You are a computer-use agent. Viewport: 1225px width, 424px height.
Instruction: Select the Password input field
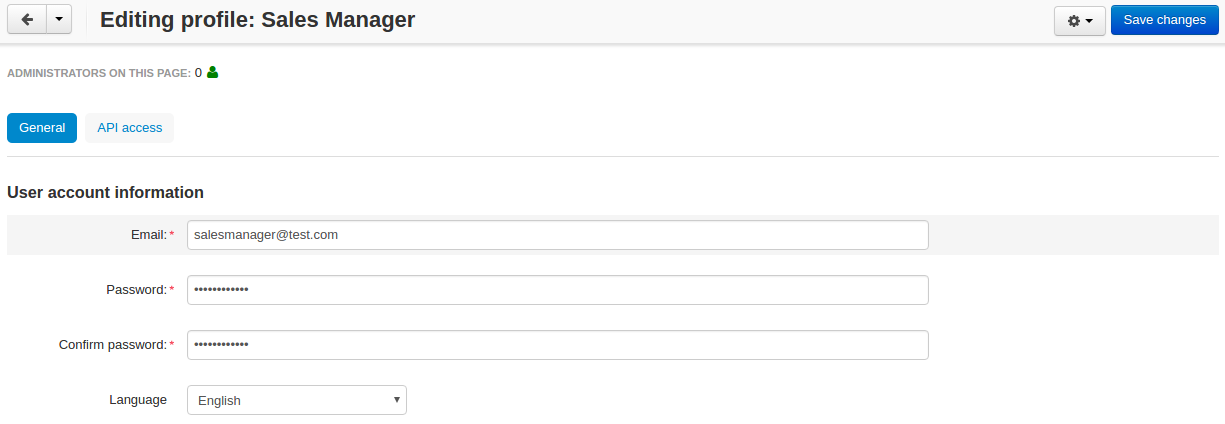(558, 290)
